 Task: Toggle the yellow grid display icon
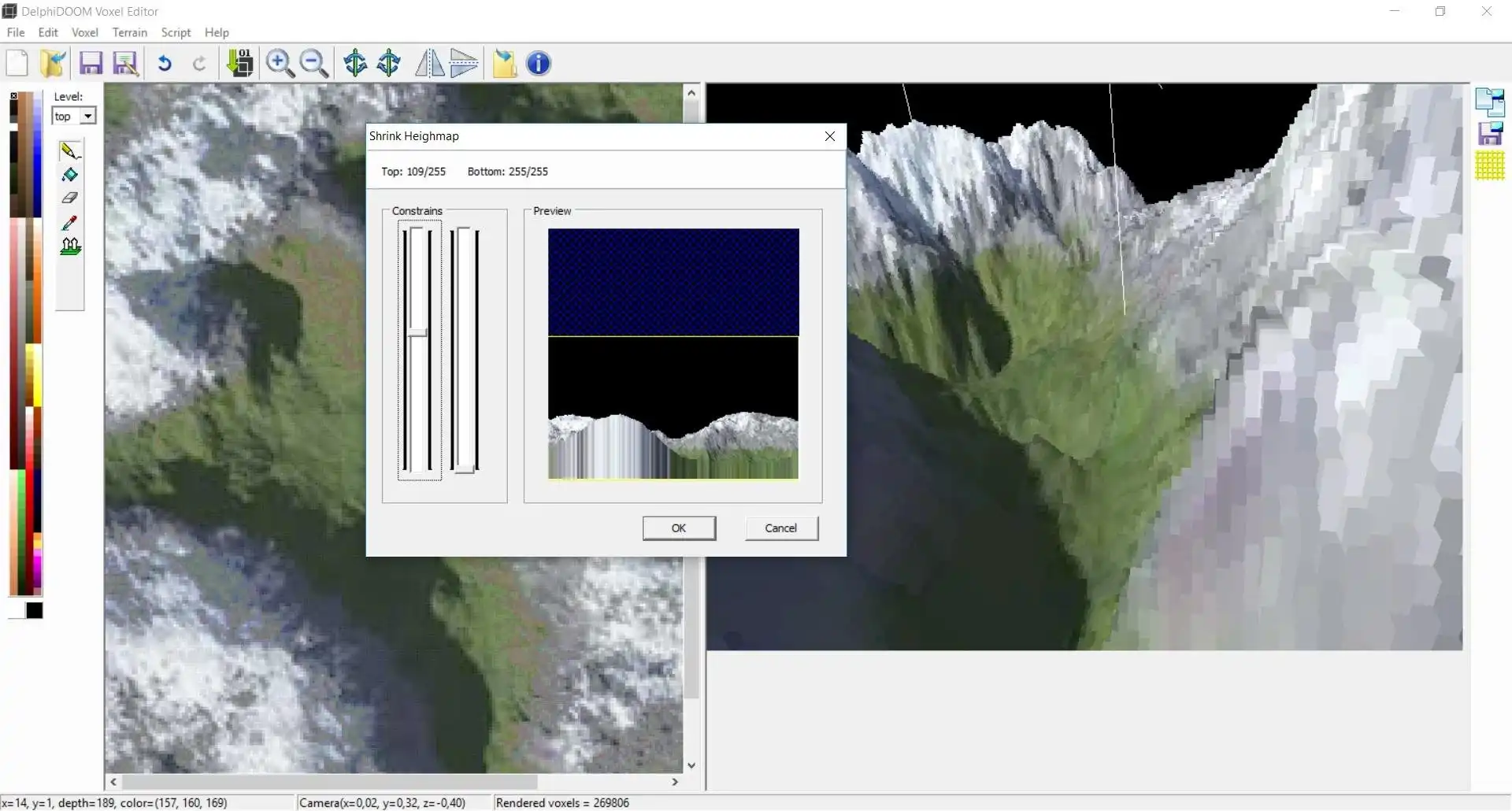coord(1489,166)
